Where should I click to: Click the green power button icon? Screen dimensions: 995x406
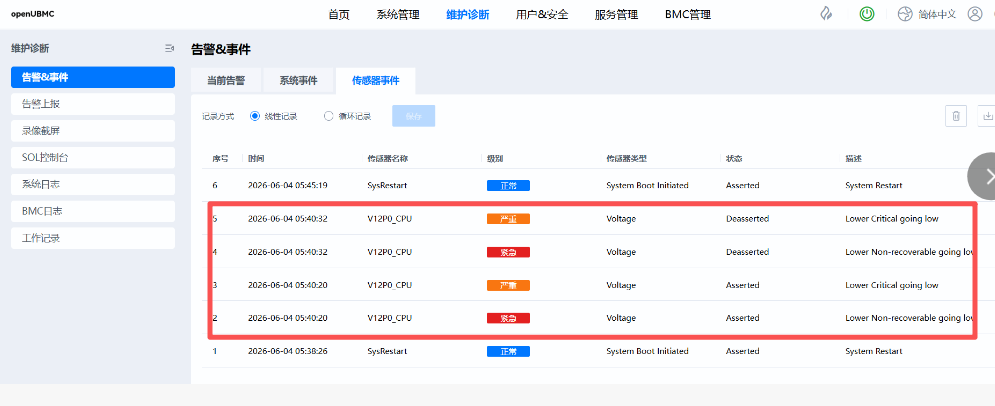[x=867, y=14]
